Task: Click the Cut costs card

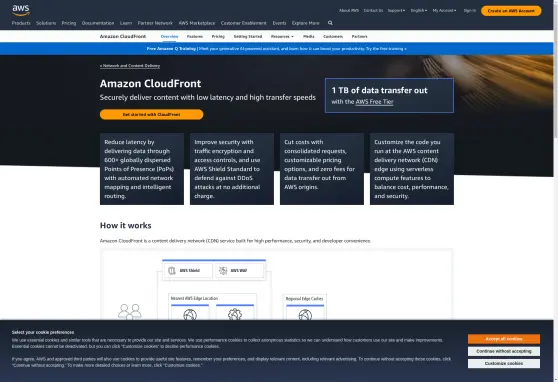Action: 322,169
